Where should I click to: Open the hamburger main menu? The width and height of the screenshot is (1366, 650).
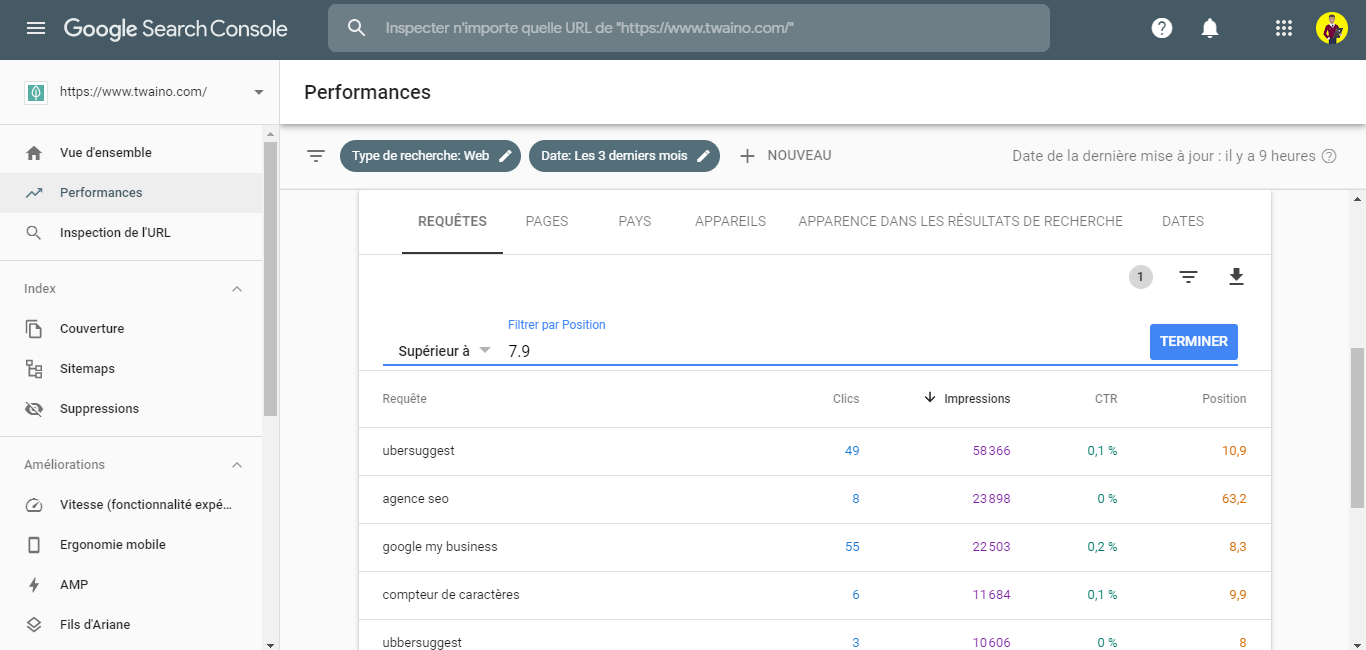36,28
